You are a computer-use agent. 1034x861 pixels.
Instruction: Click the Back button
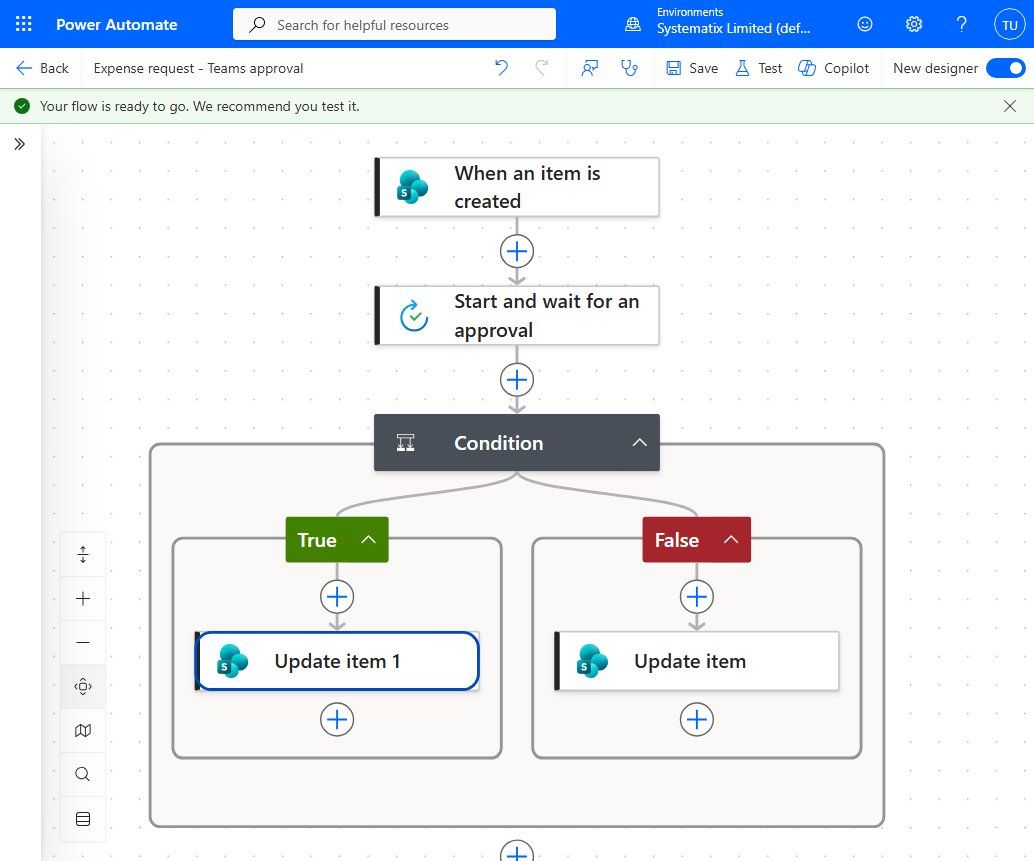click(42, 68)
